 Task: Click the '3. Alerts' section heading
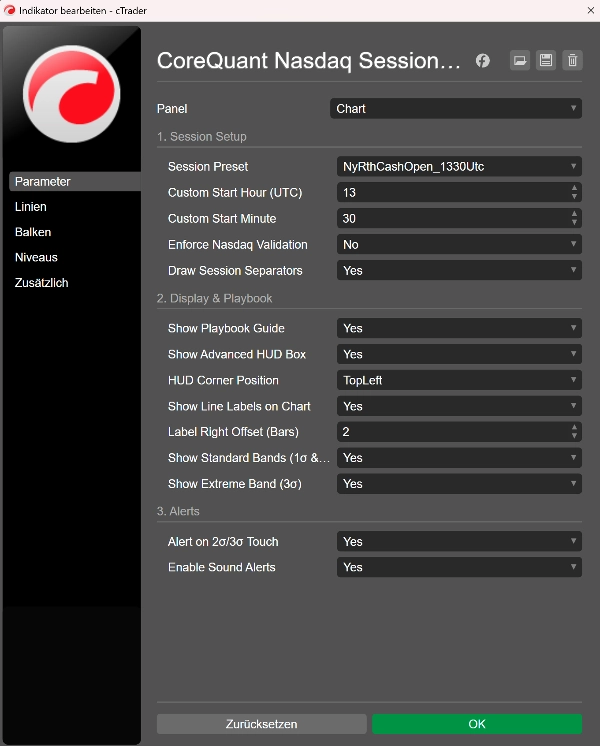178,511
